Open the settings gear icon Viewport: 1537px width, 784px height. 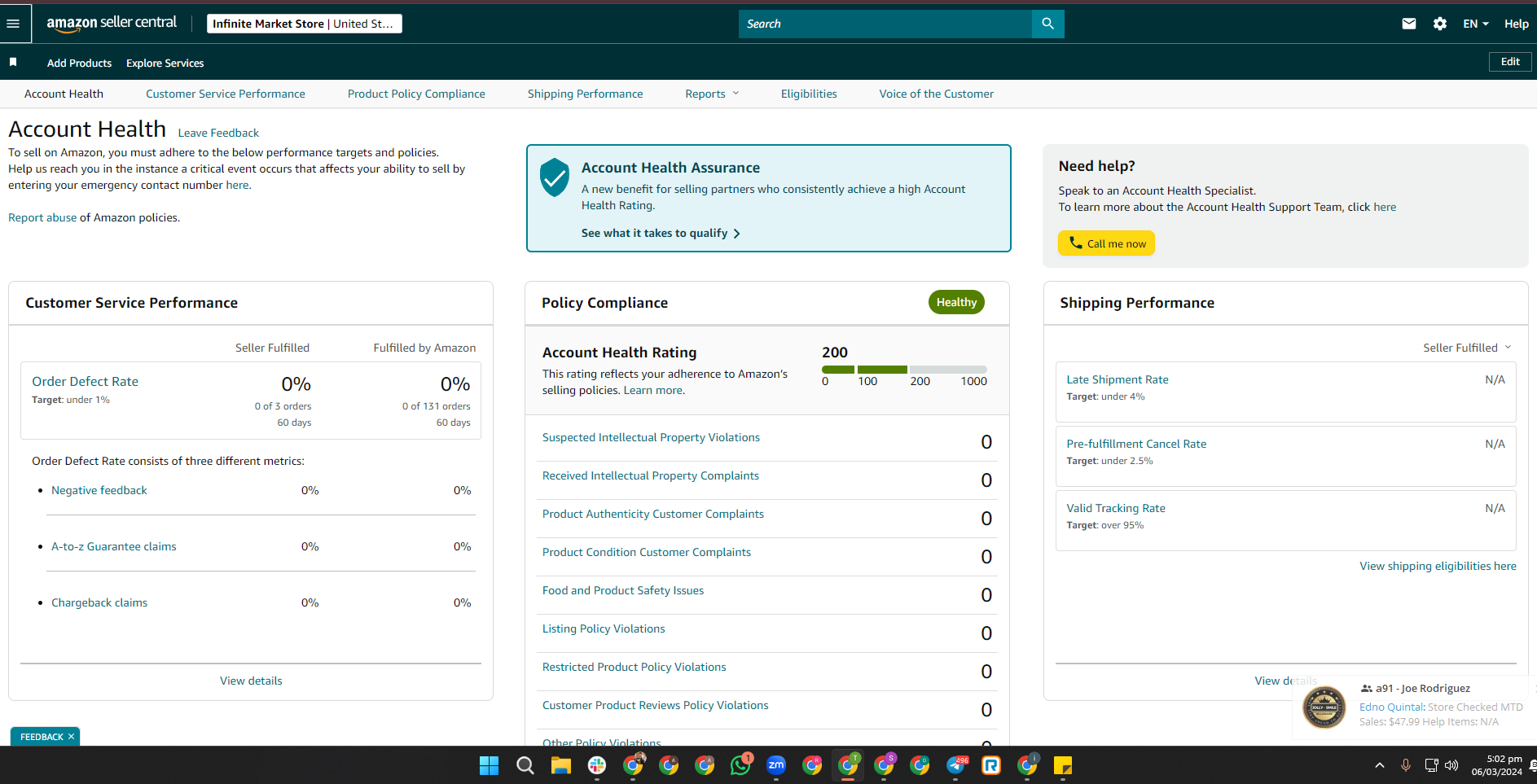pos(1439,24)
